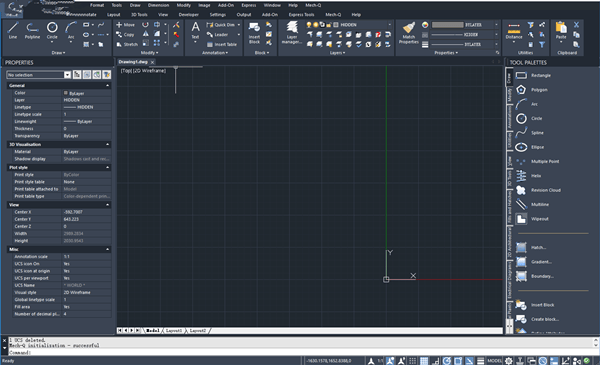
Task: Select the Stretch tool
Action: 127,44
